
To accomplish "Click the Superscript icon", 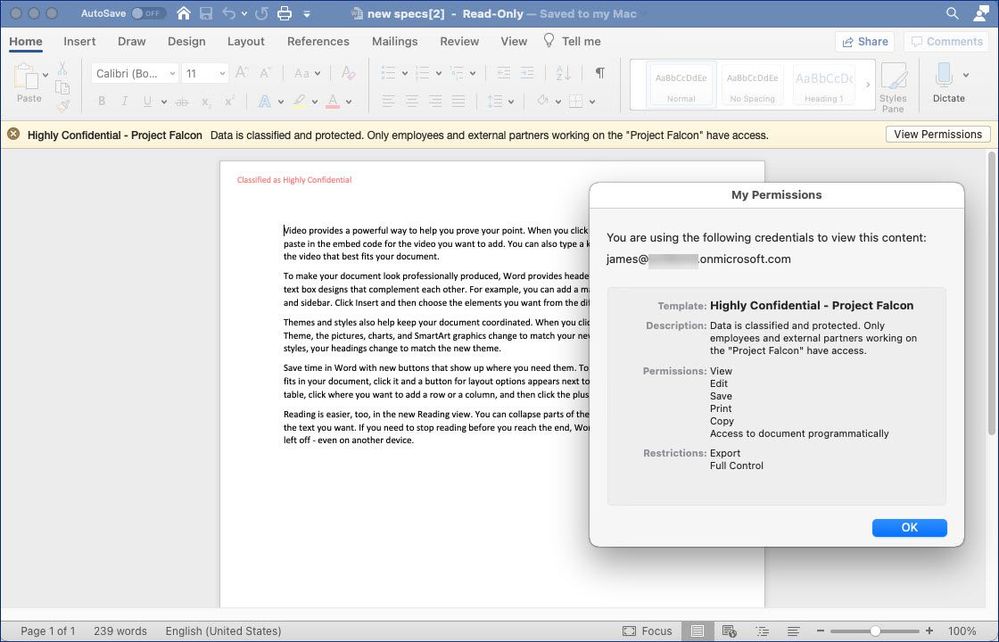I will tap(229, 101).
